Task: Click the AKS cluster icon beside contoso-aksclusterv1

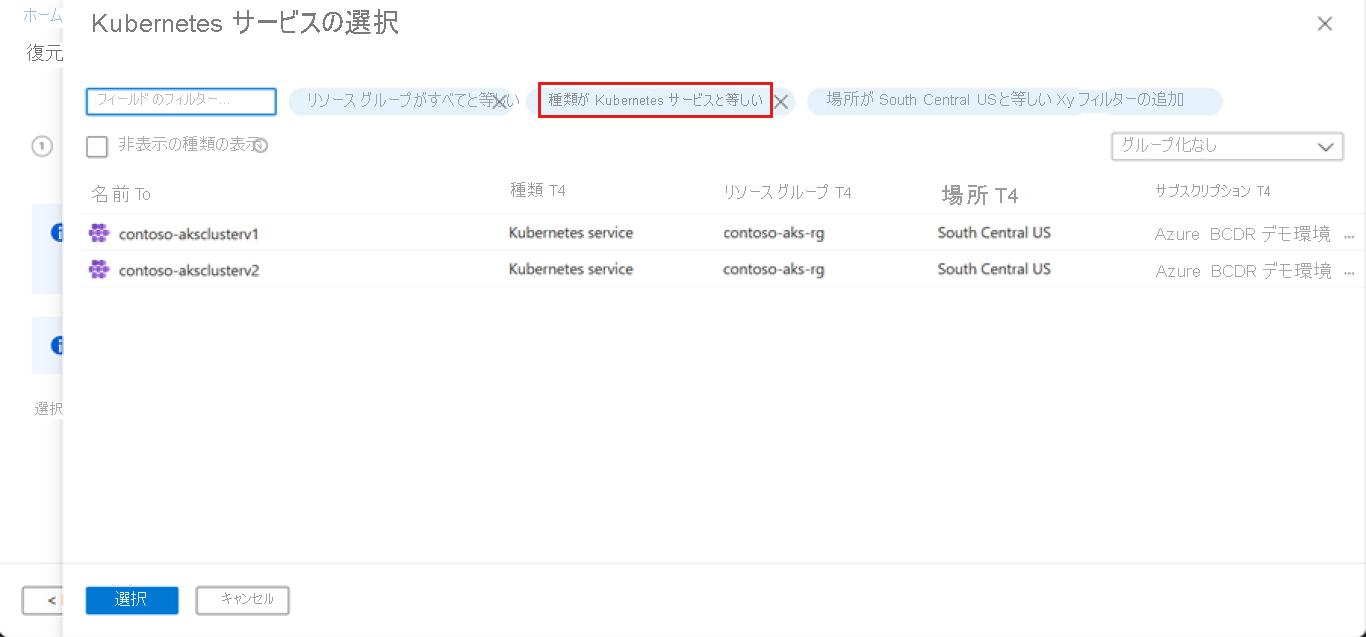Action: click(x=98, y=232)
